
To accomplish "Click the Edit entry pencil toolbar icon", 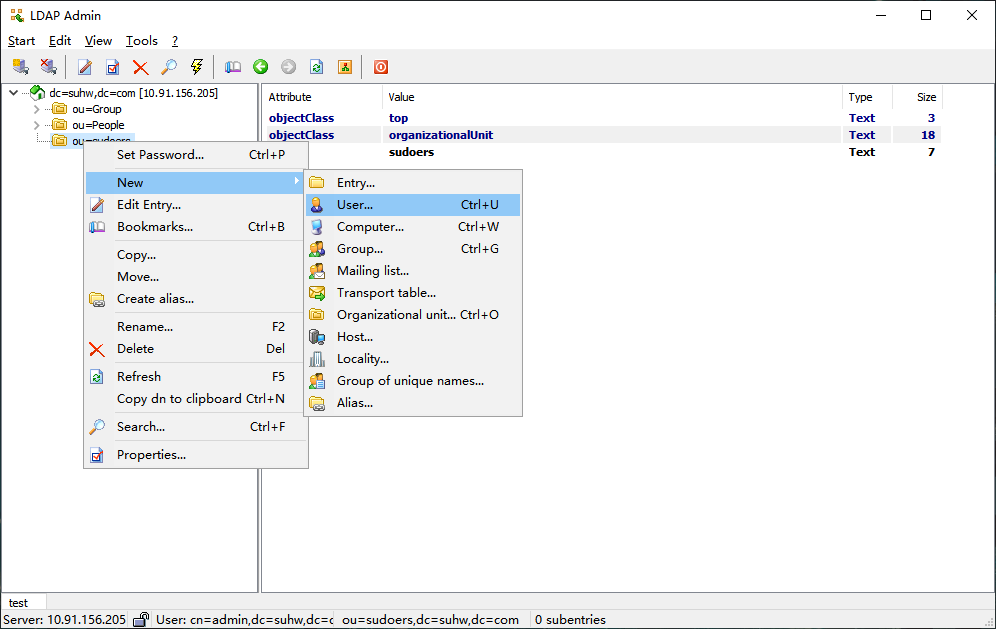I will [84, 67].
